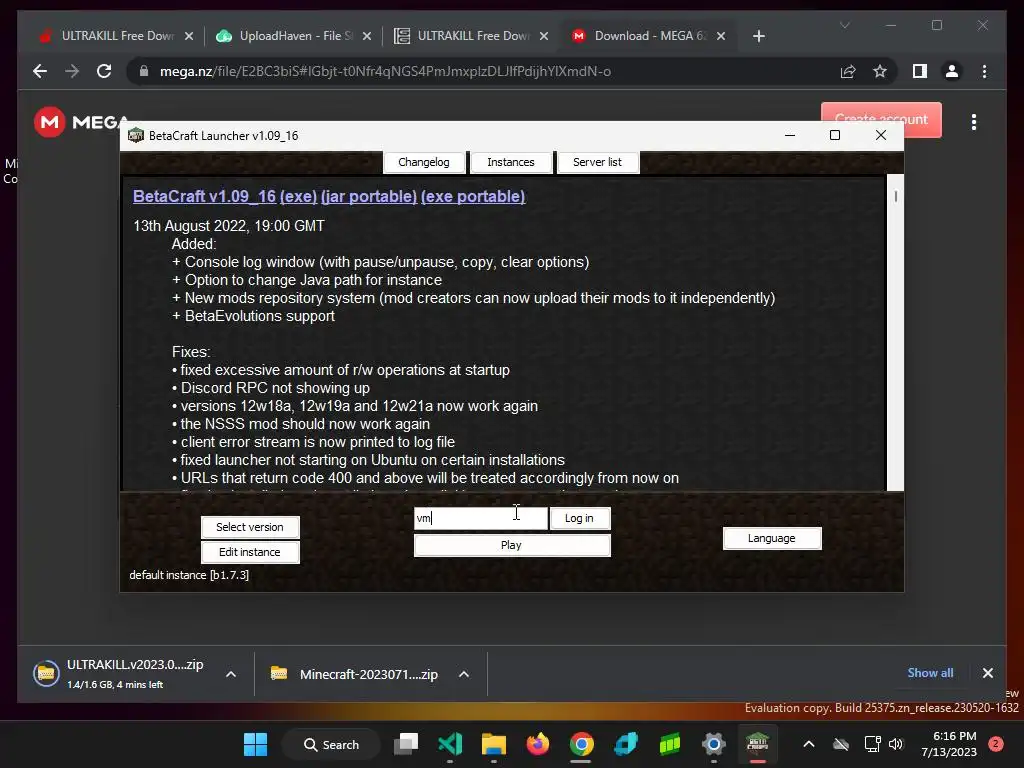
Task: Open Visual Studio Code from taskbar
Action: (x=450, y=744)
